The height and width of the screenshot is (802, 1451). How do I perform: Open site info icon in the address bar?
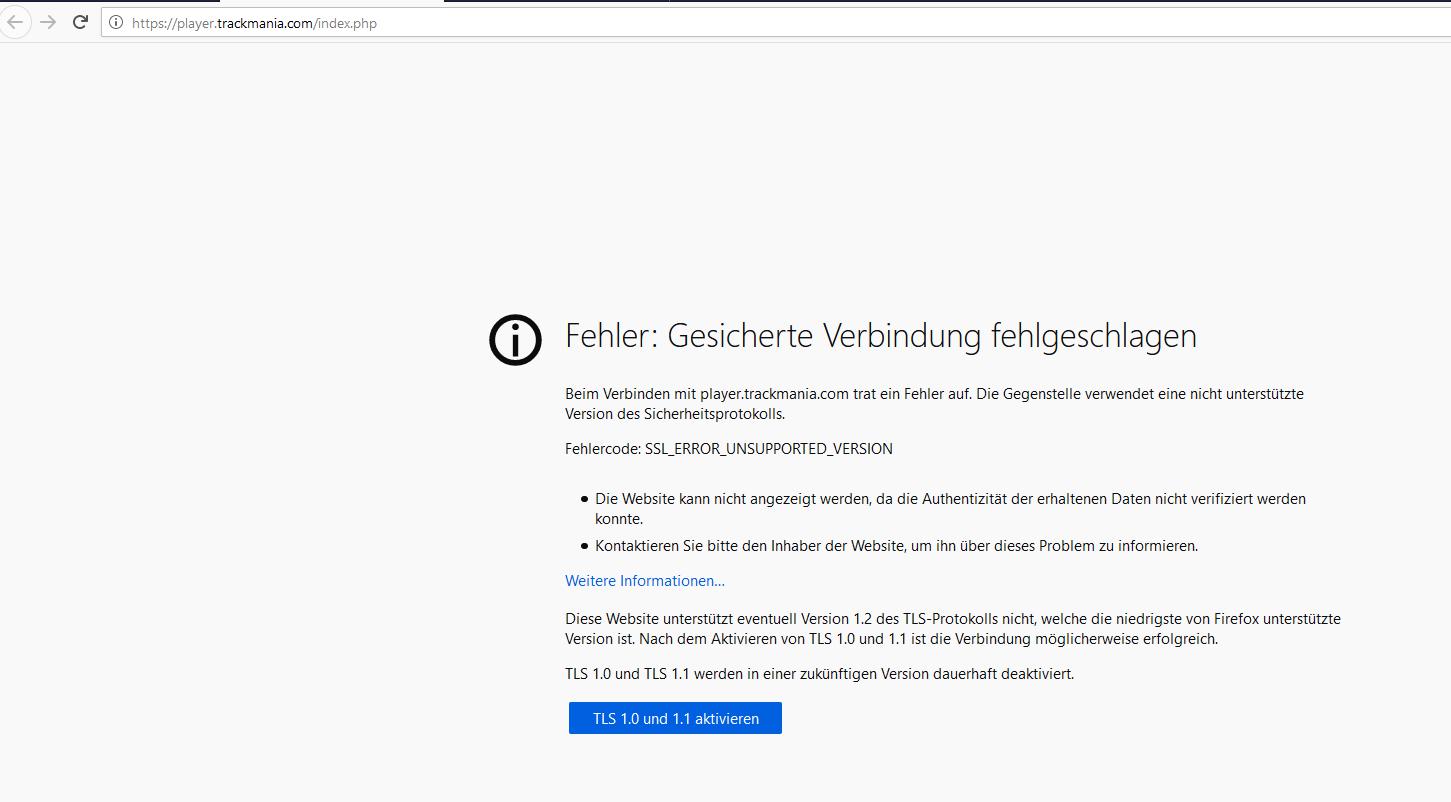click(x=116, y=23)
